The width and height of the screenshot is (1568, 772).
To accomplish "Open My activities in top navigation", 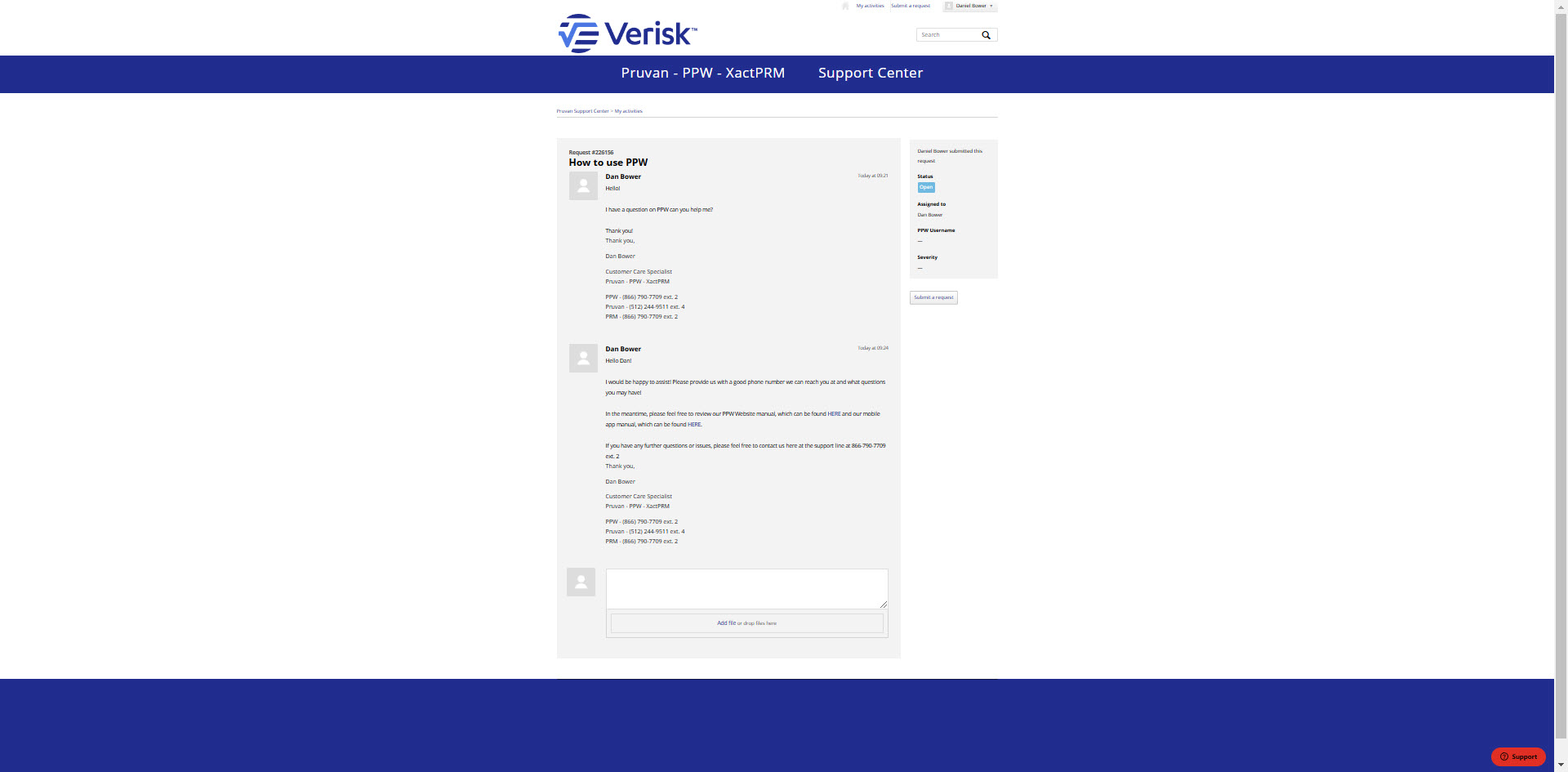I will pyautogui.click(x=870, y=6).
